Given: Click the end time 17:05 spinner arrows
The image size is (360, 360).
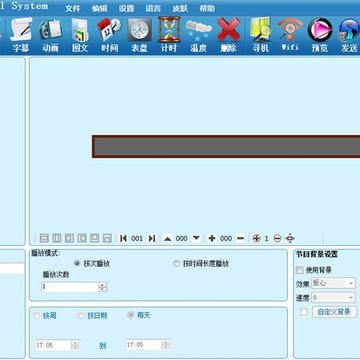Looking at the screenshot, I should pos(166,345).
